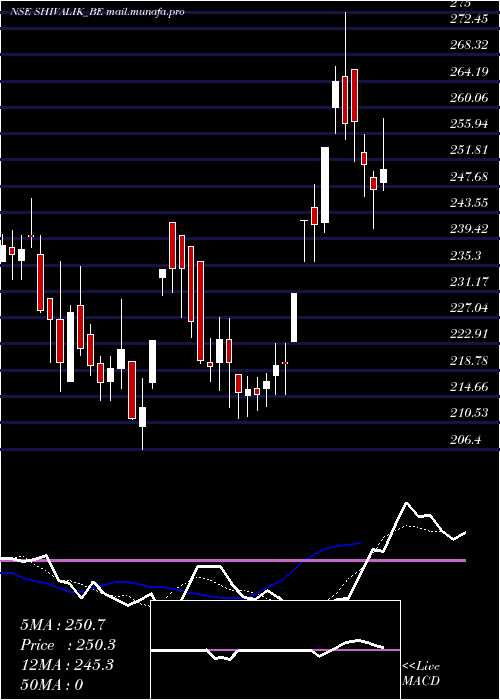The width and height of the screenshot is (500, 700).
Task: Select the Price : 250.3 readout
Action: tap(68, 645)
